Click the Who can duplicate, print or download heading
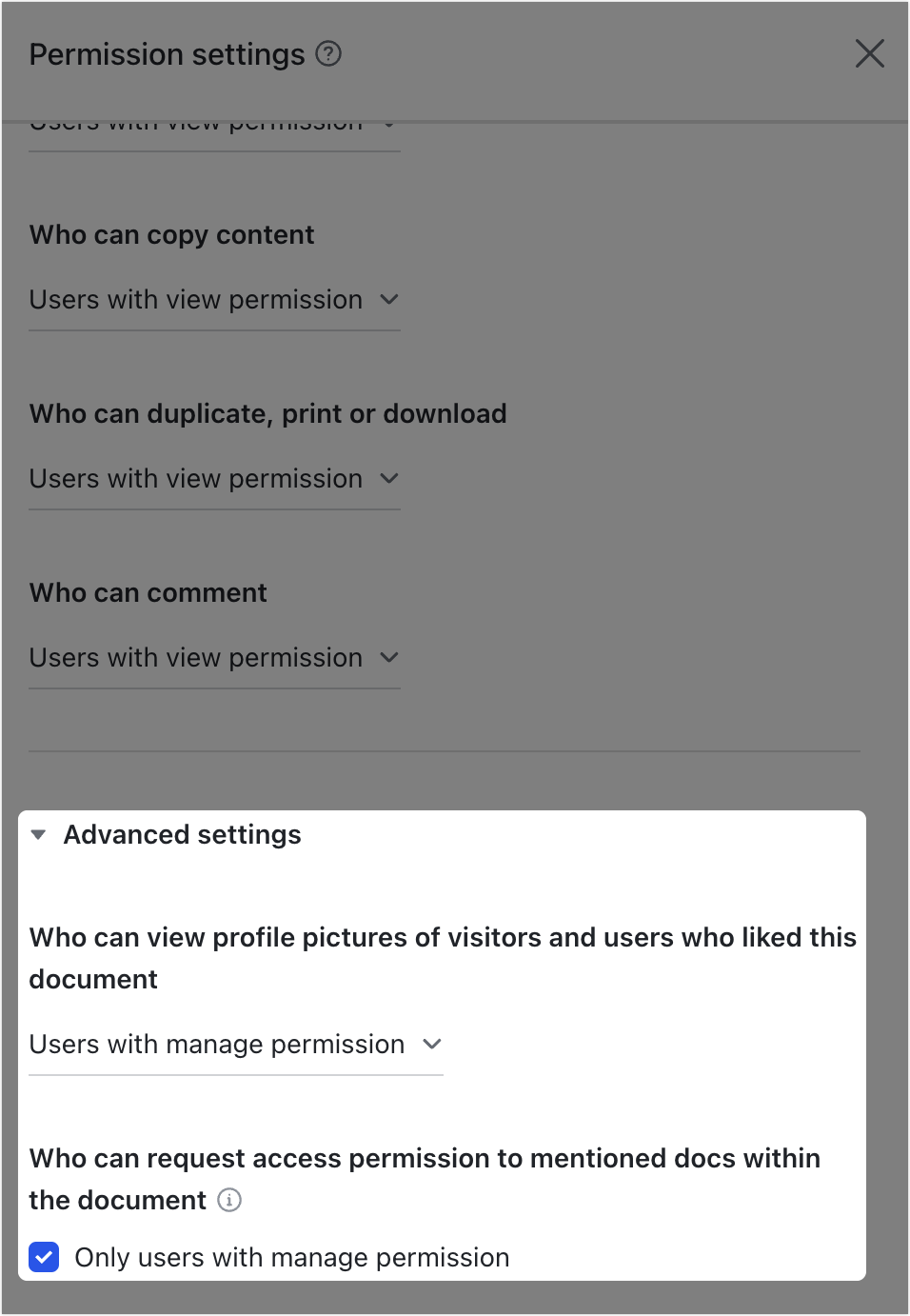Image resolution: width=910 pixels, height=1316 pixels. pos(268,413)
